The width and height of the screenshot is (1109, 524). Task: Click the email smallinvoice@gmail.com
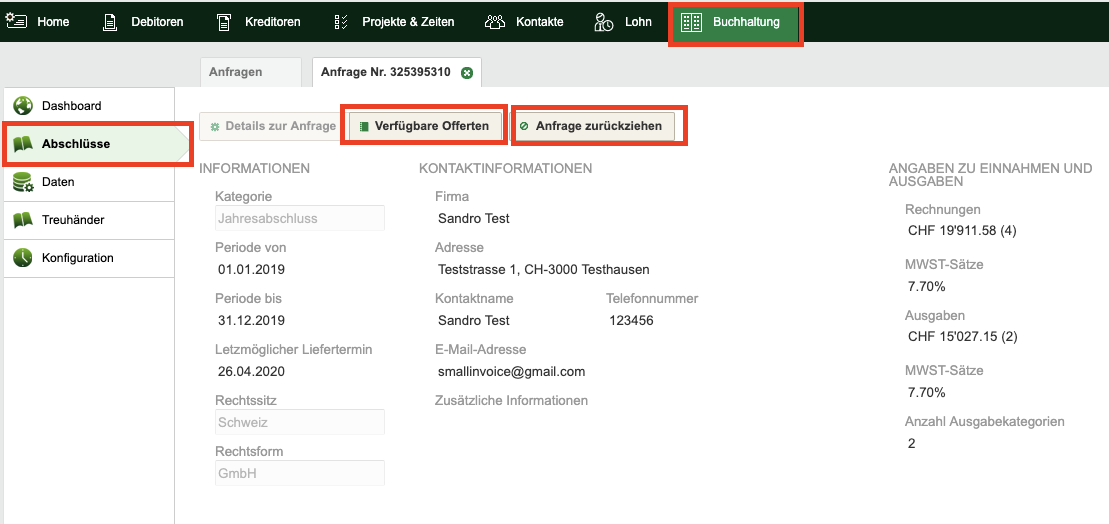pyautogui.click(x=511, y=371)
